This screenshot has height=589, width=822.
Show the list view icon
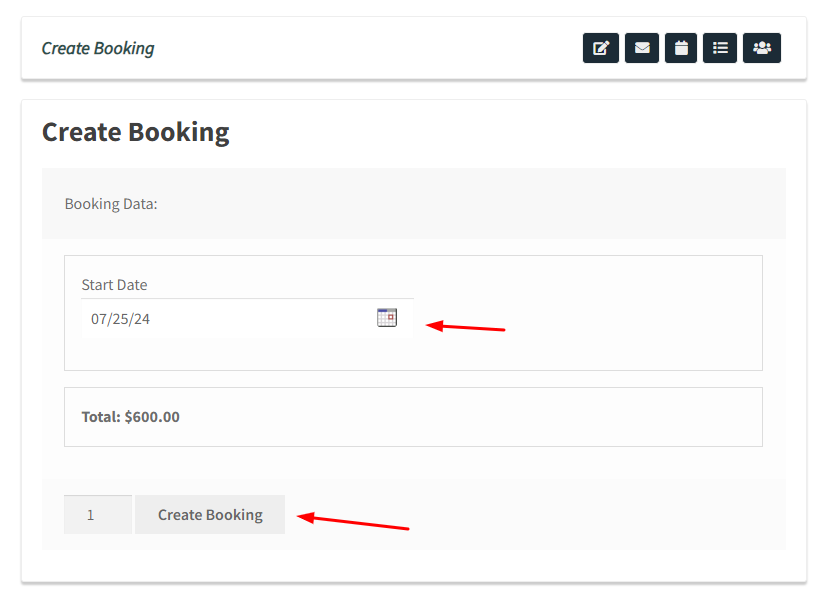pos(720,48)
